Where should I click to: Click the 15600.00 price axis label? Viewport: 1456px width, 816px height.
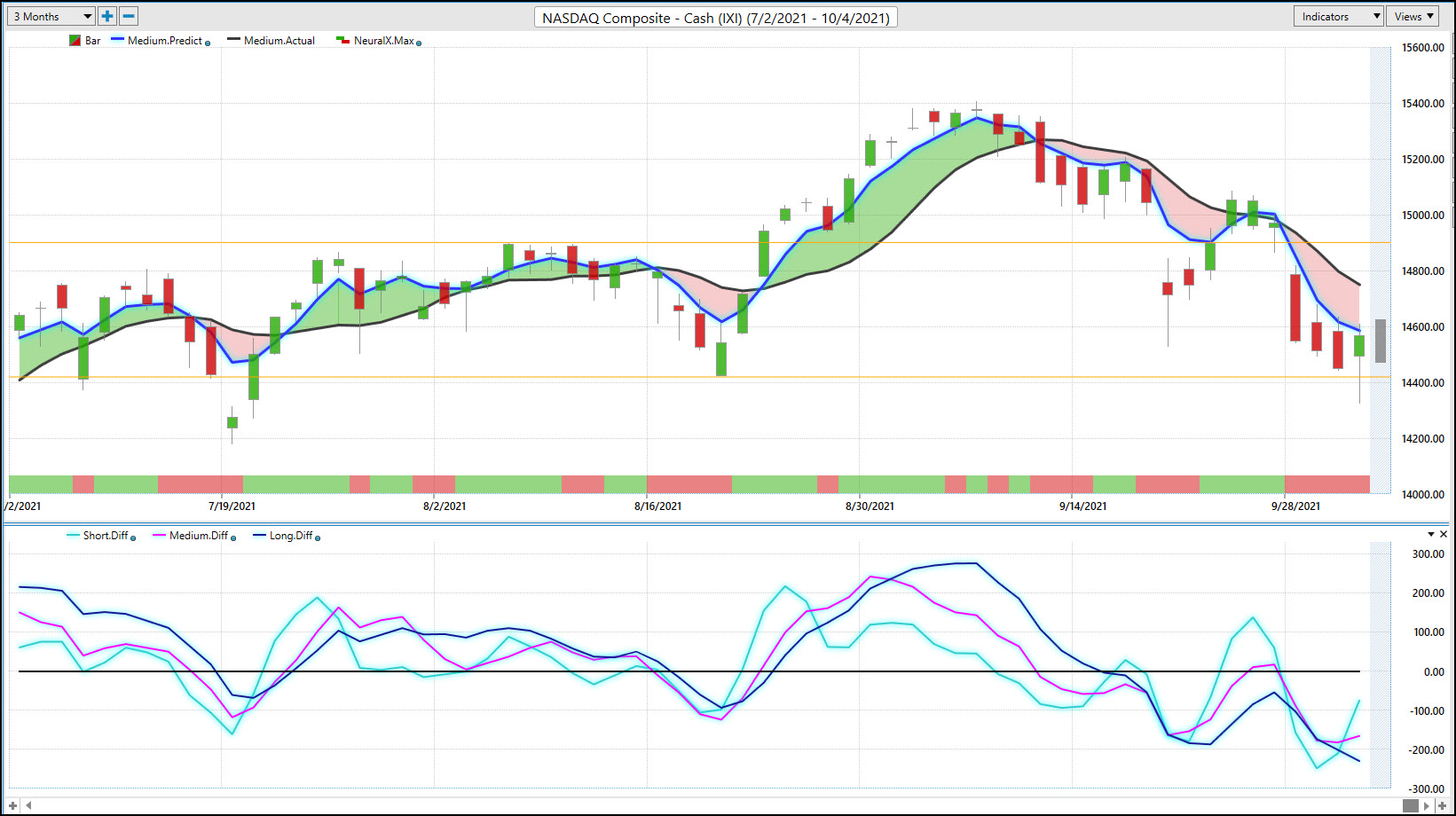tap(1422, 48)
